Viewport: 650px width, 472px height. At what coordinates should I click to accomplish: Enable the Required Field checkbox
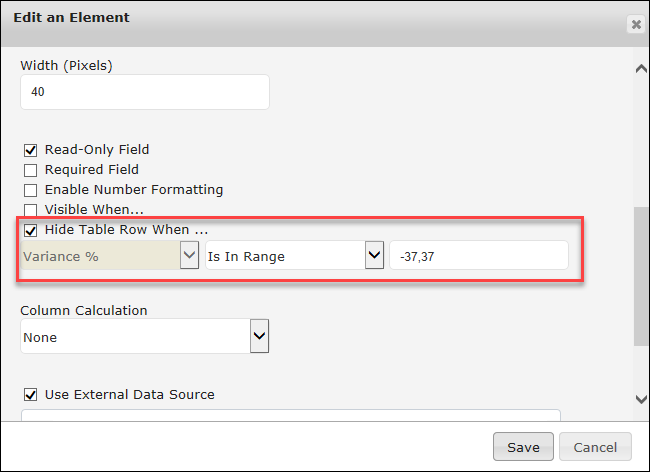tap(30, 170)
